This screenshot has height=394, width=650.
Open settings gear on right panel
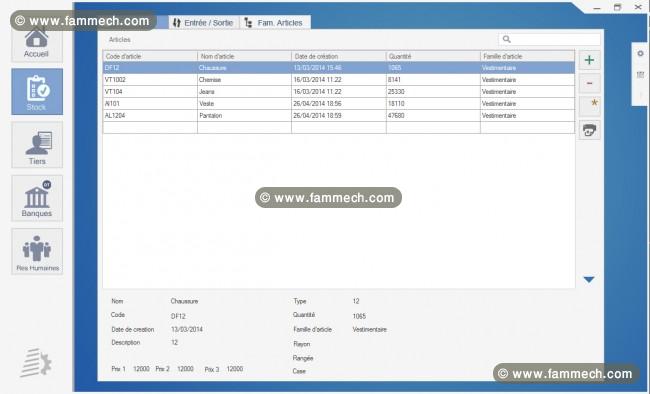(x=640, y=54)
